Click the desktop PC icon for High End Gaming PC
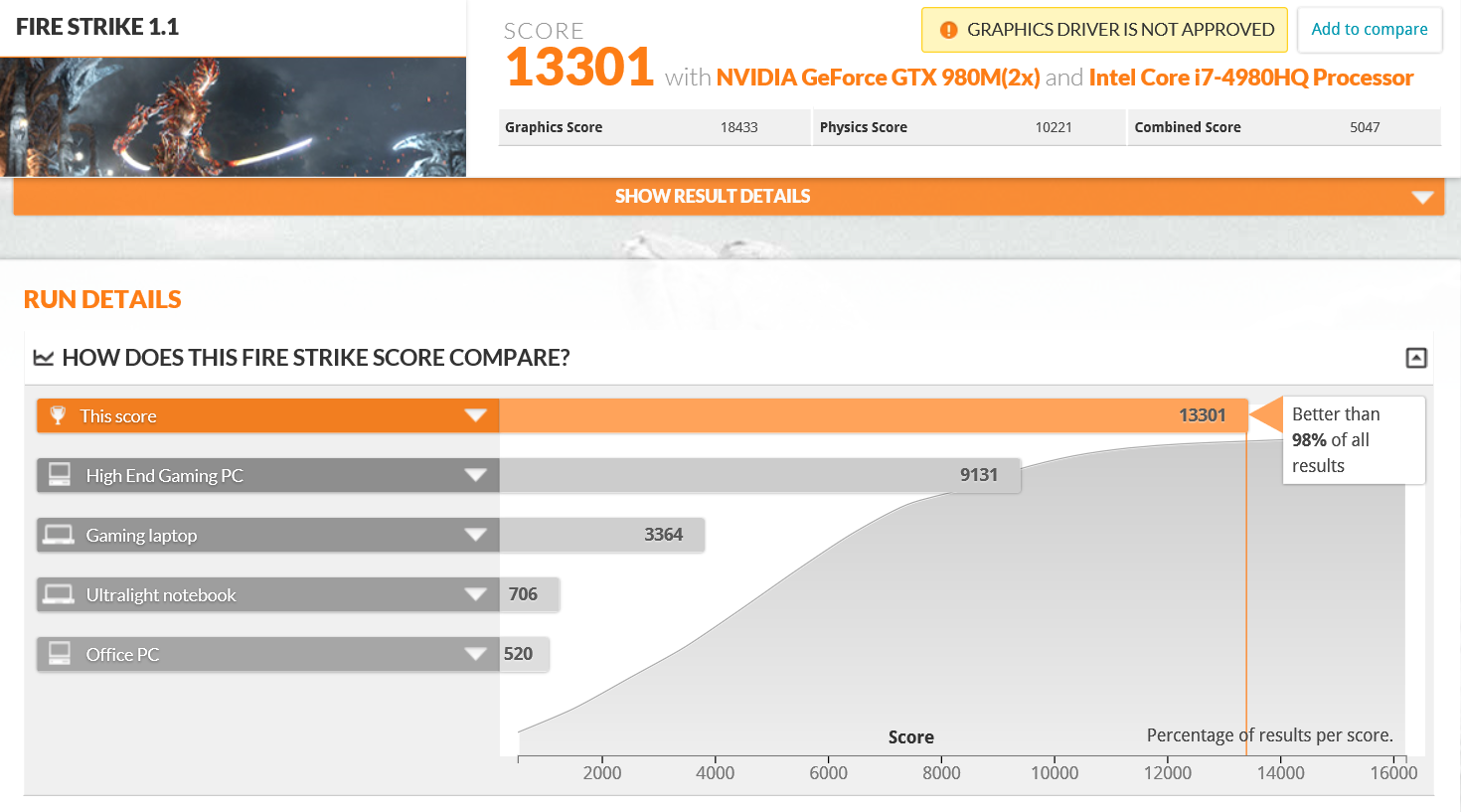This screenshot has width=1461, height=812. tap(60, 475)
